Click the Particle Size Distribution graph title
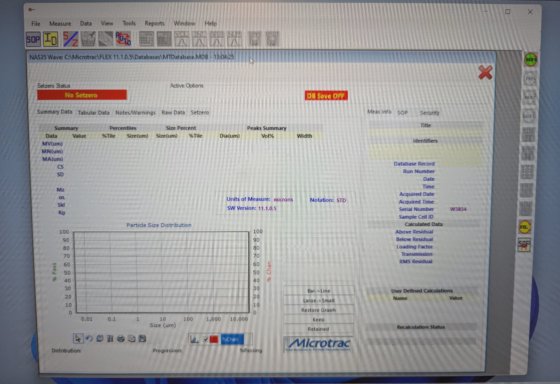Viewport: 560px width, 384px height. point(159,225)
